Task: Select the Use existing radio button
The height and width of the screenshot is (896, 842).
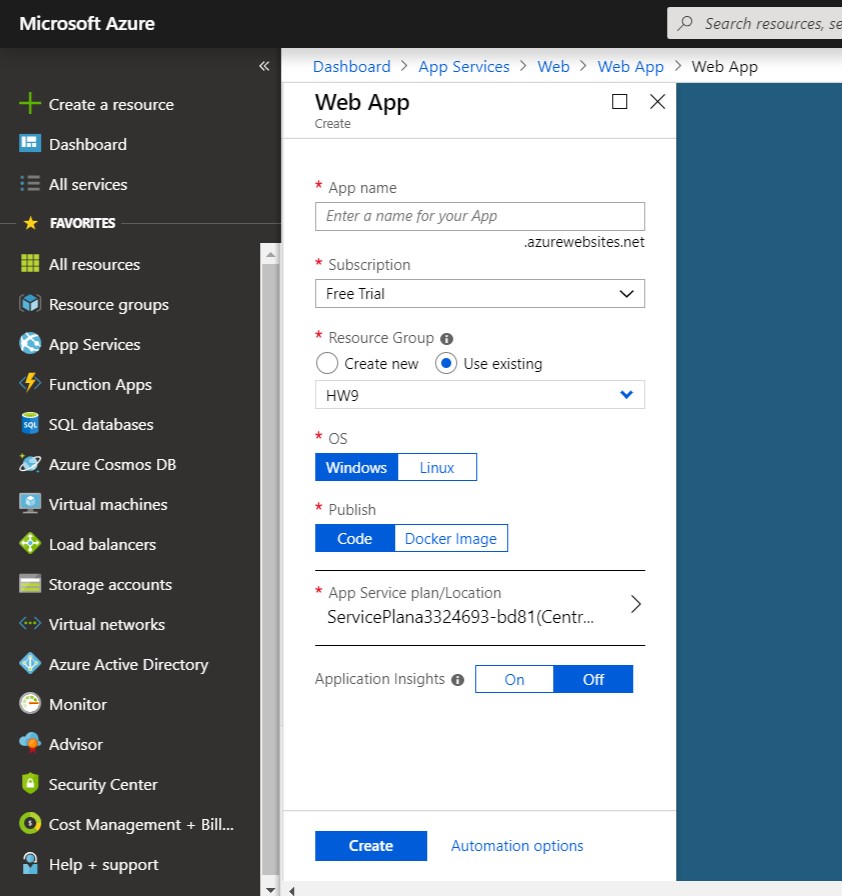Action: tap(446, 363)
